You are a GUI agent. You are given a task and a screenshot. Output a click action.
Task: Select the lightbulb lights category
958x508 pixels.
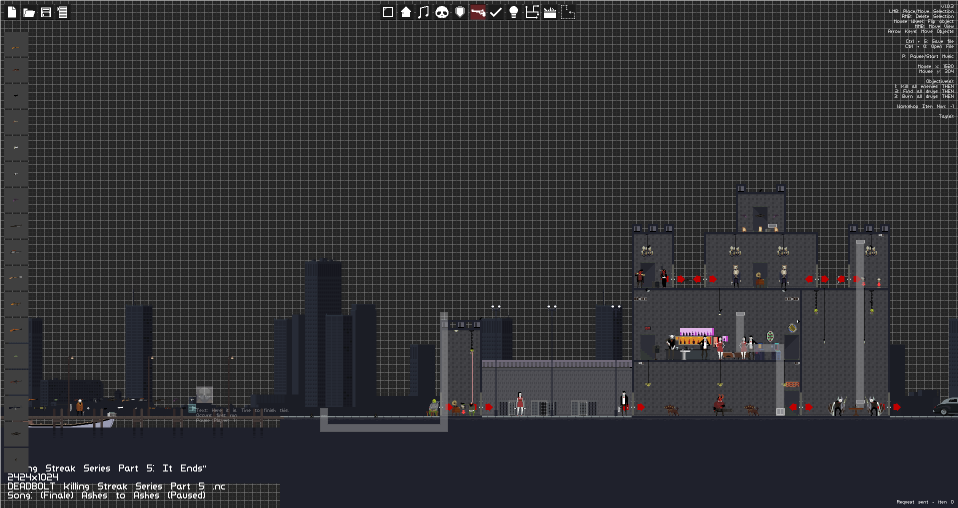click(x=514, y=12)
